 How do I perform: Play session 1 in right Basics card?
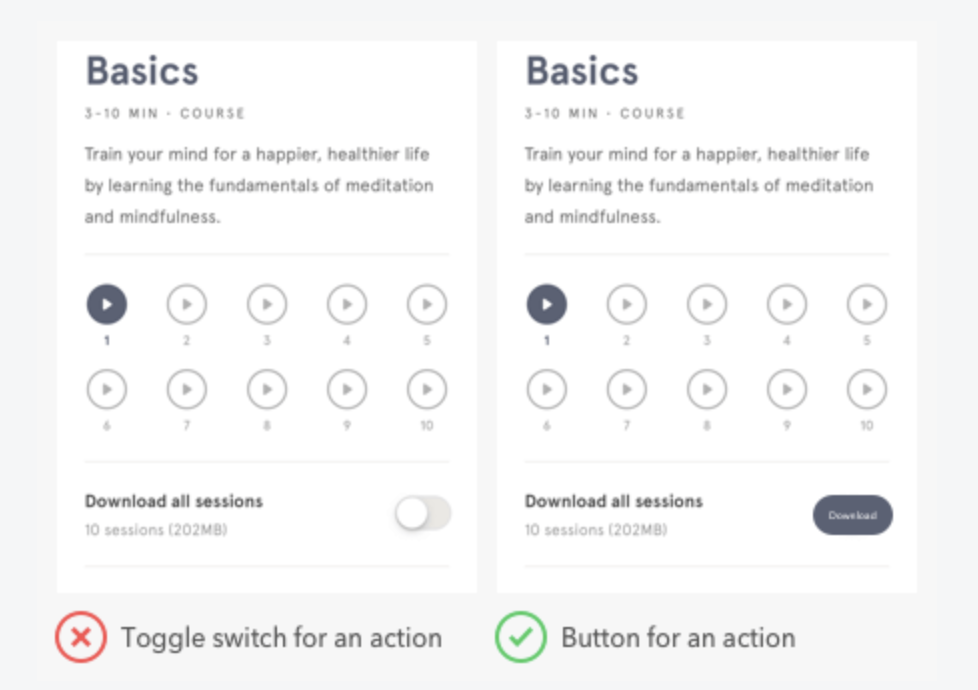tap(547, 304)
